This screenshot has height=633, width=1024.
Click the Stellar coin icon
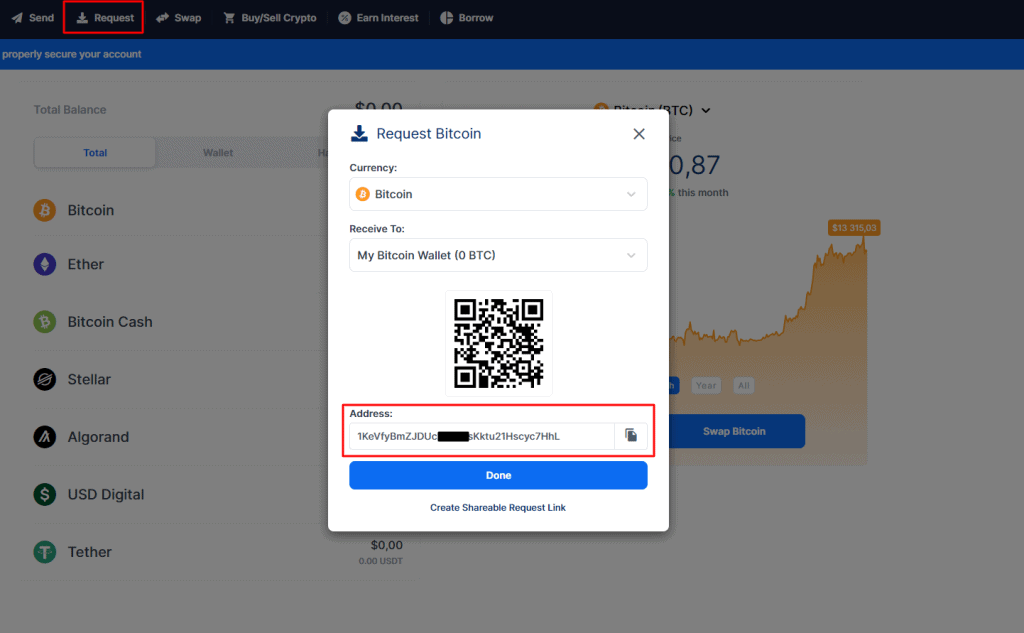pyautogui.click(x=44, y=380)
